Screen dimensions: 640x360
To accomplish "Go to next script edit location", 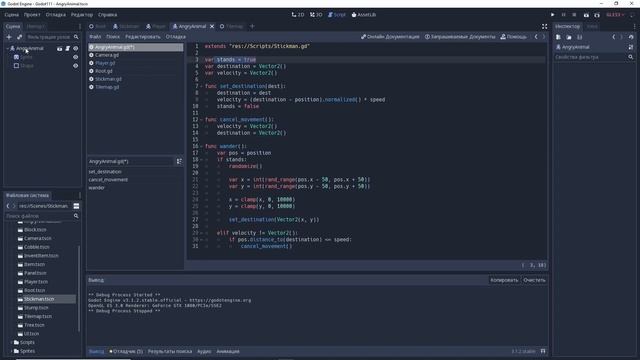I will point(544,37).
